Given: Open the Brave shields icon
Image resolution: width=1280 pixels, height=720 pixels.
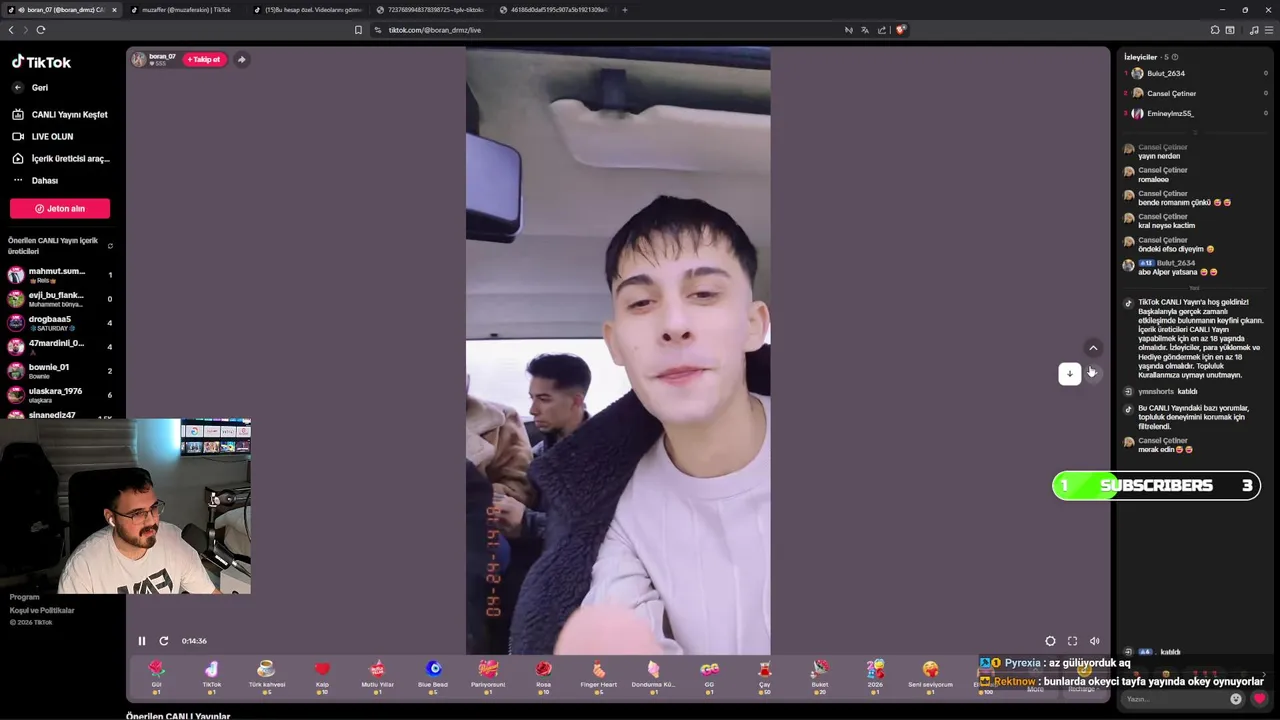Looking at the screenshot, I should (900, 30).
